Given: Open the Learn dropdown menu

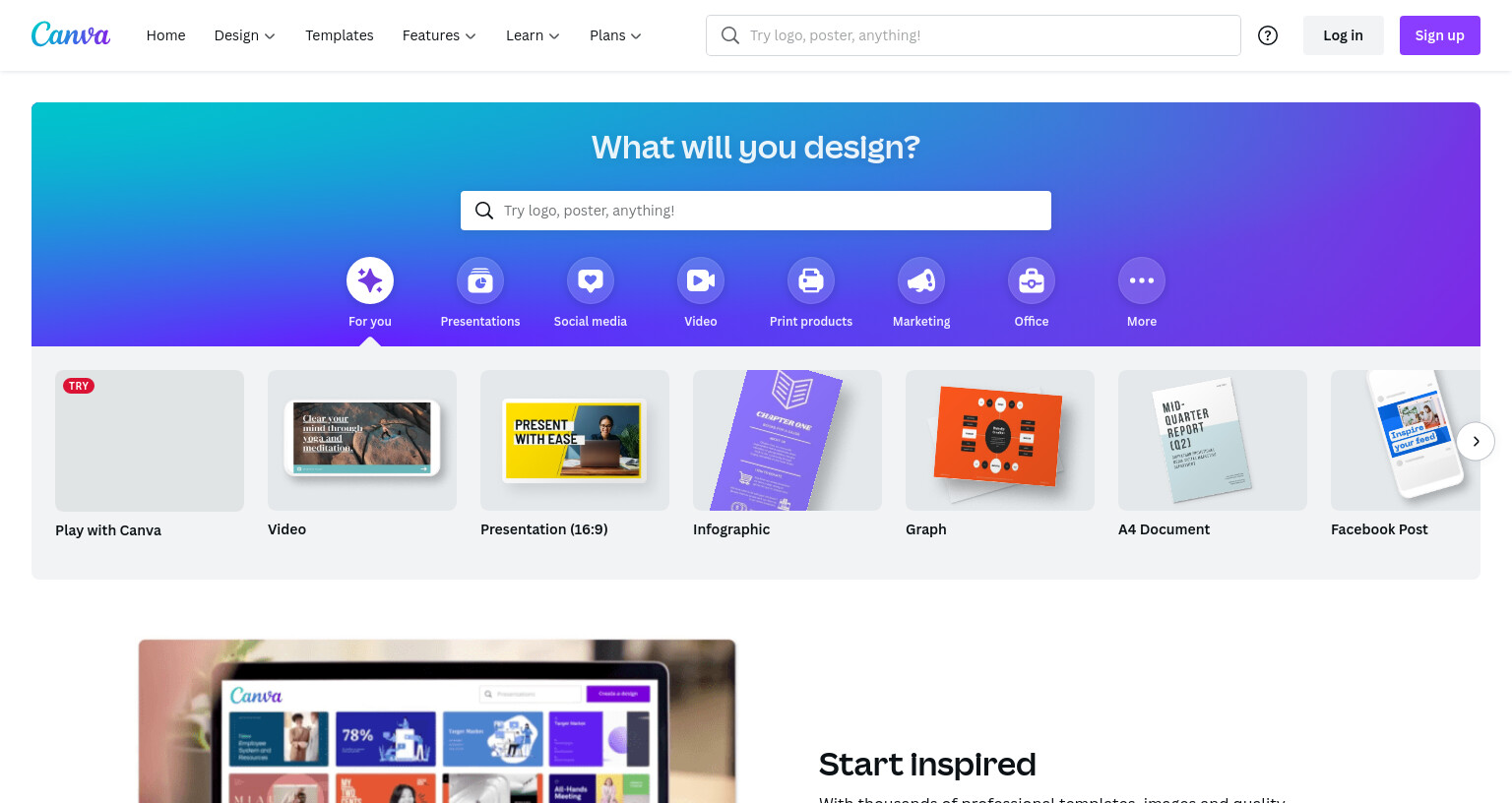Looking at the screenshot, I should click(533, 35).
